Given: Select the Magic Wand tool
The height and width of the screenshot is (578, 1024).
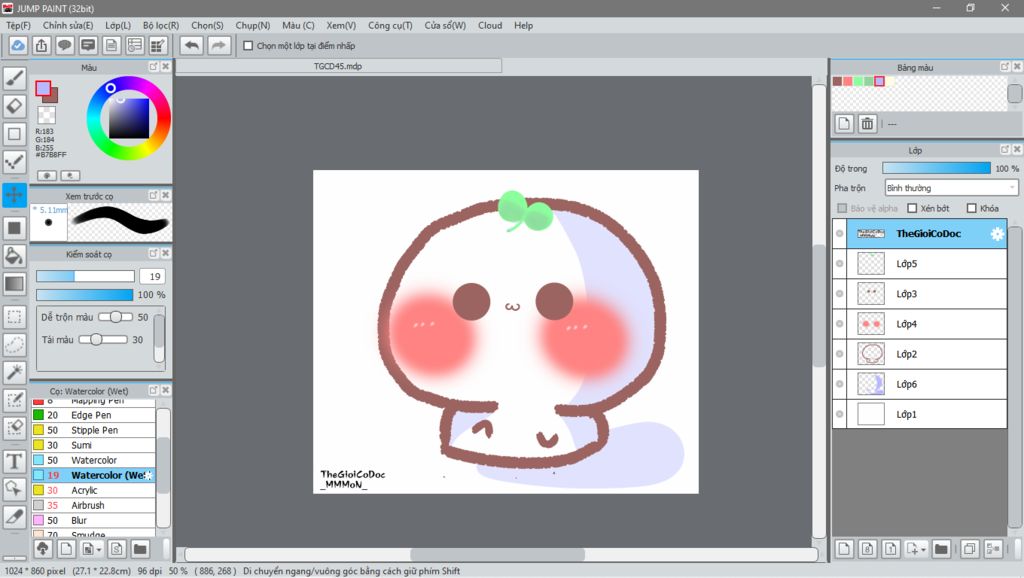Looking at the screenshot, I should (14, 372).
